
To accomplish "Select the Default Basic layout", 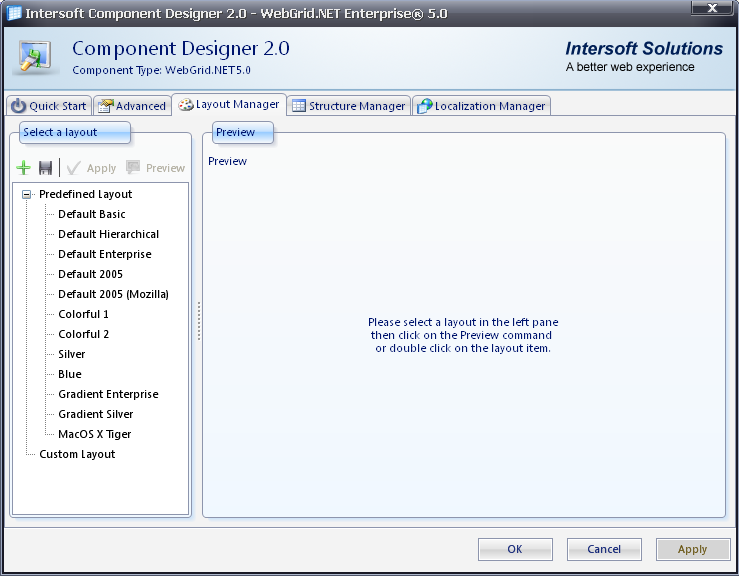I will click(x=92, y=214).
